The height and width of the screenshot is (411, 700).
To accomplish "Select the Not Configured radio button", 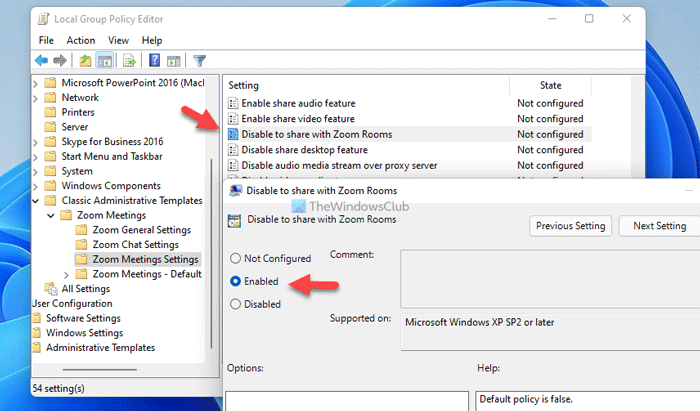I will pos(236,259).
